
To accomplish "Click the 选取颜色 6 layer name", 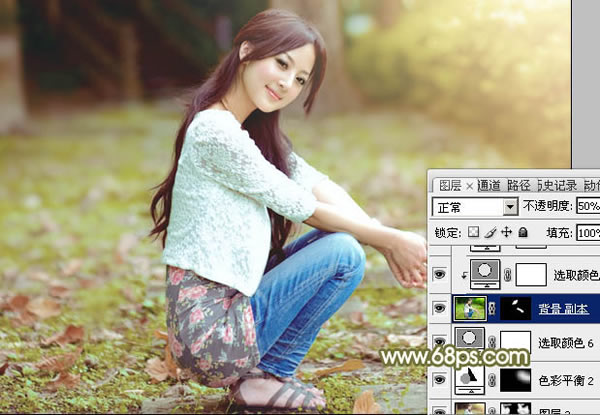I will pos(566,343).
